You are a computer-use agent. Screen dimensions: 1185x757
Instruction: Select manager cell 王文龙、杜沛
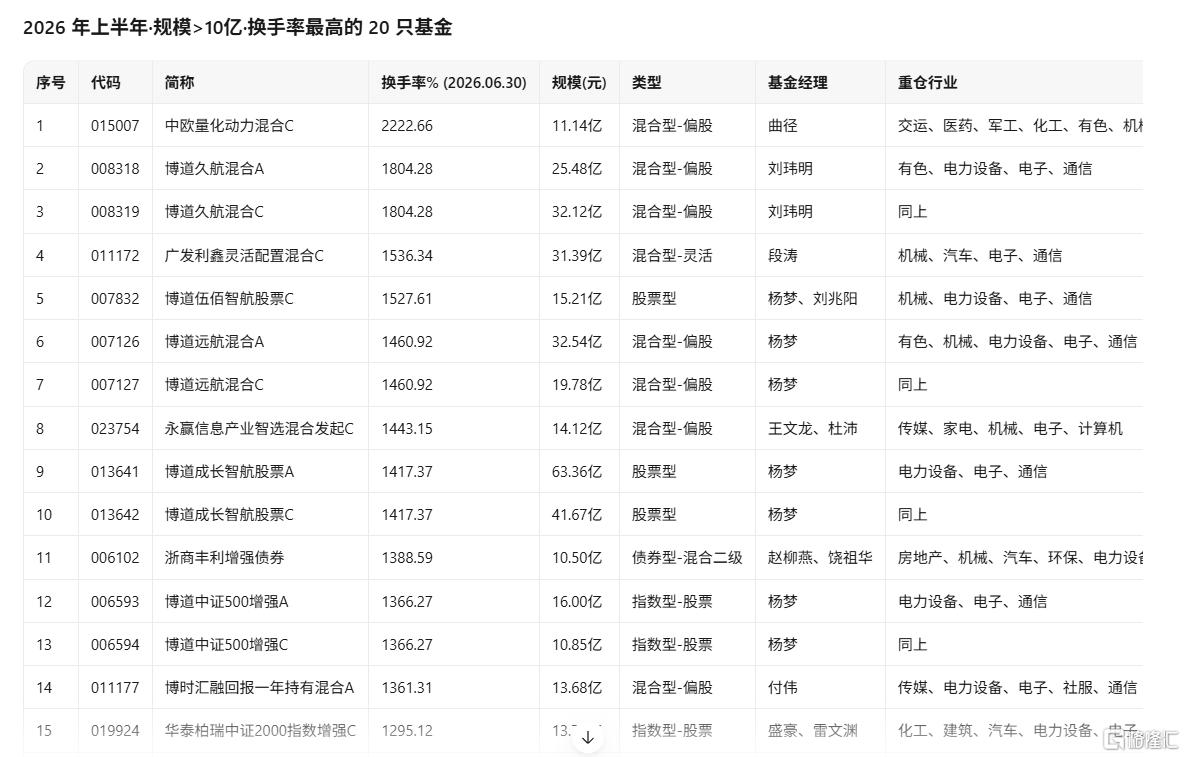(x=813, y=428)
